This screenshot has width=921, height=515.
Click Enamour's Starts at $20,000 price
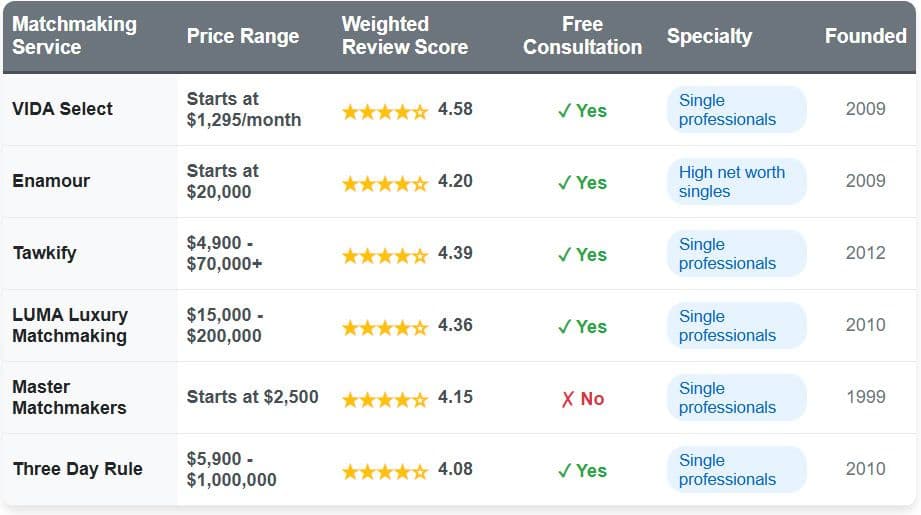(x=222, y=181)
